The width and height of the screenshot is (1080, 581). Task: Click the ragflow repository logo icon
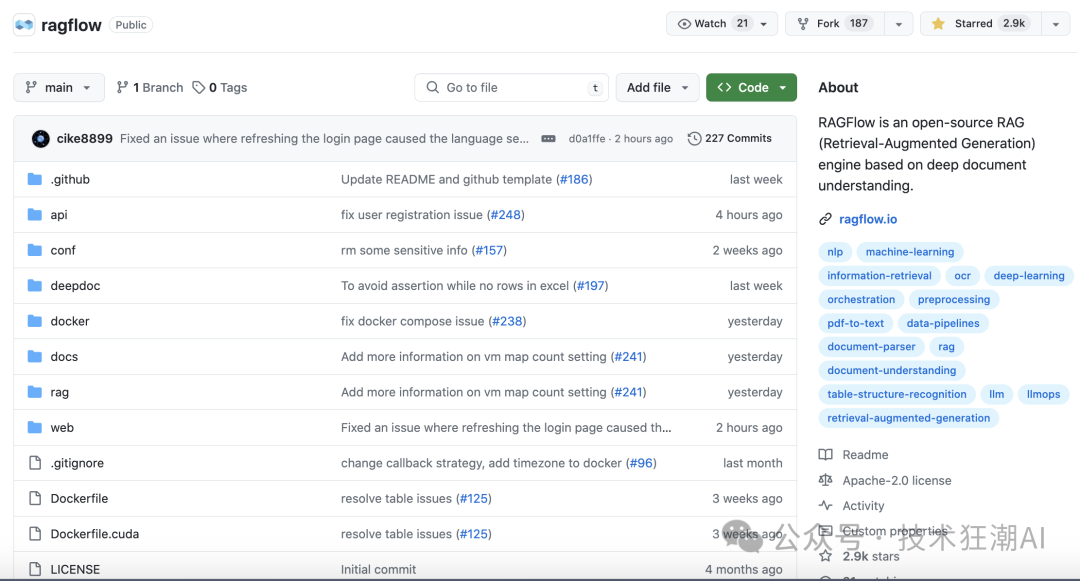click(24, 25)
